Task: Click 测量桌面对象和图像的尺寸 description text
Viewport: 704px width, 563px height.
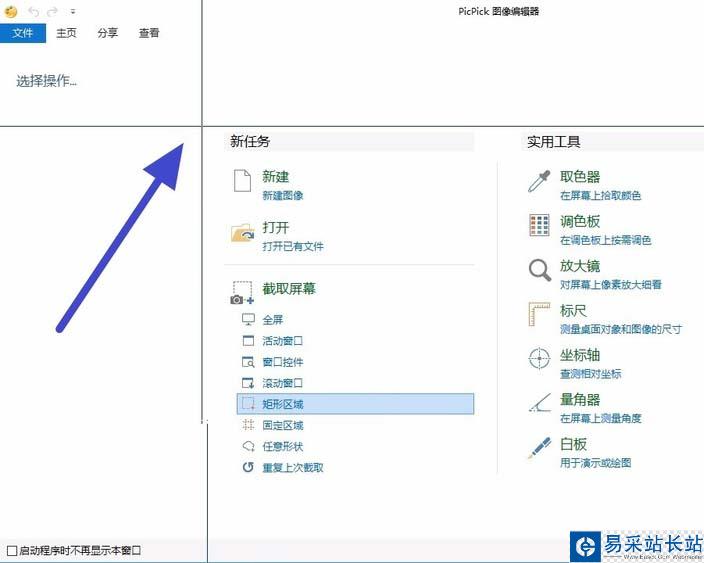Action: point(620,329)
